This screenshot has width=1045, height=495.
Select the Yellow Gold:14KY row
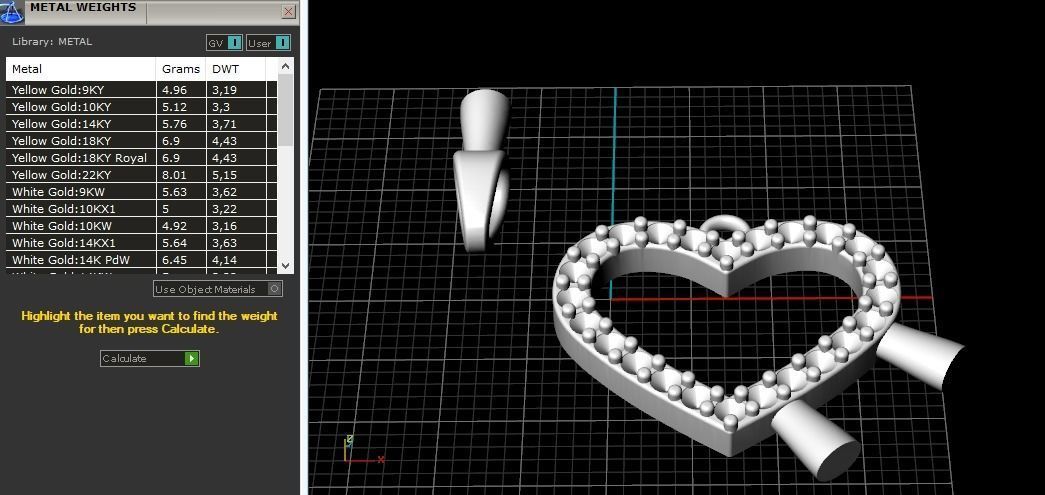coord(142,124)
